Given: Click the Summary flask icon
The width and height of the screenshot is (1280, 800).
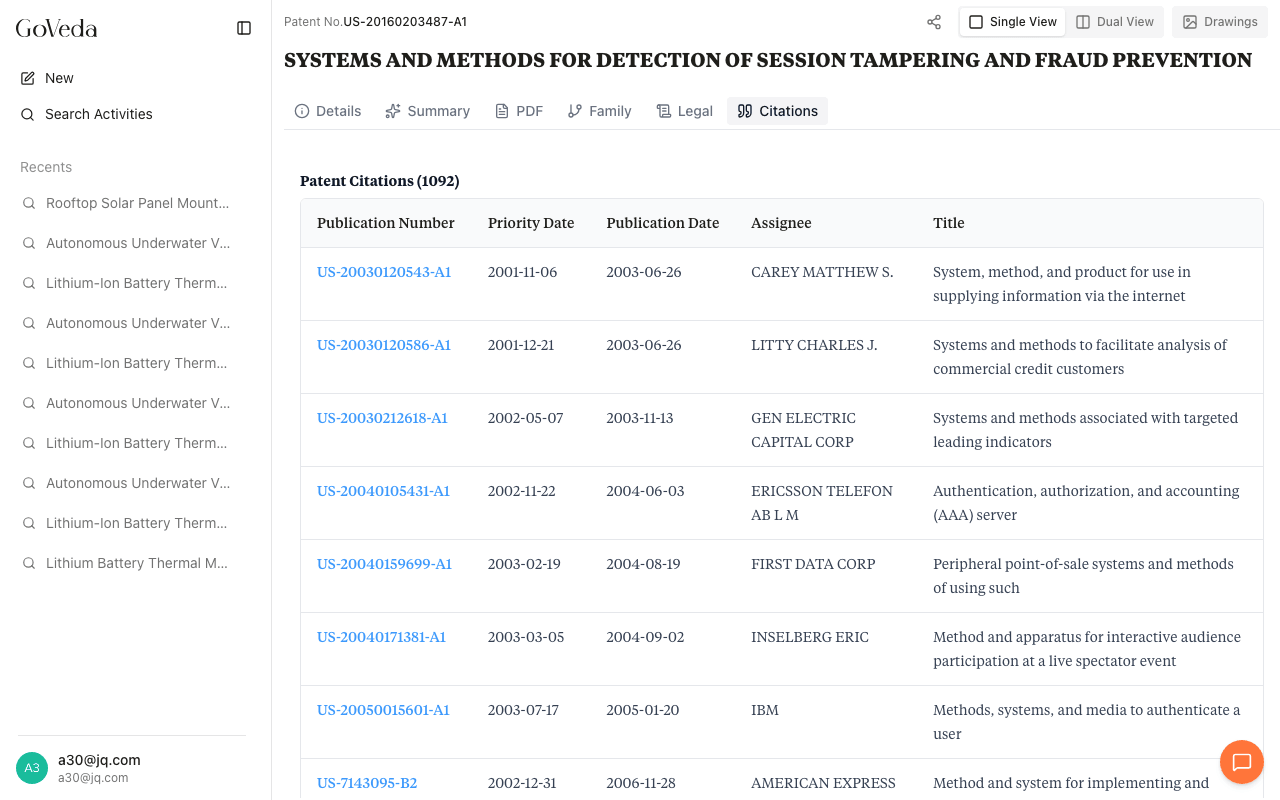Looking at the screenshot, I should pos(392,110).
